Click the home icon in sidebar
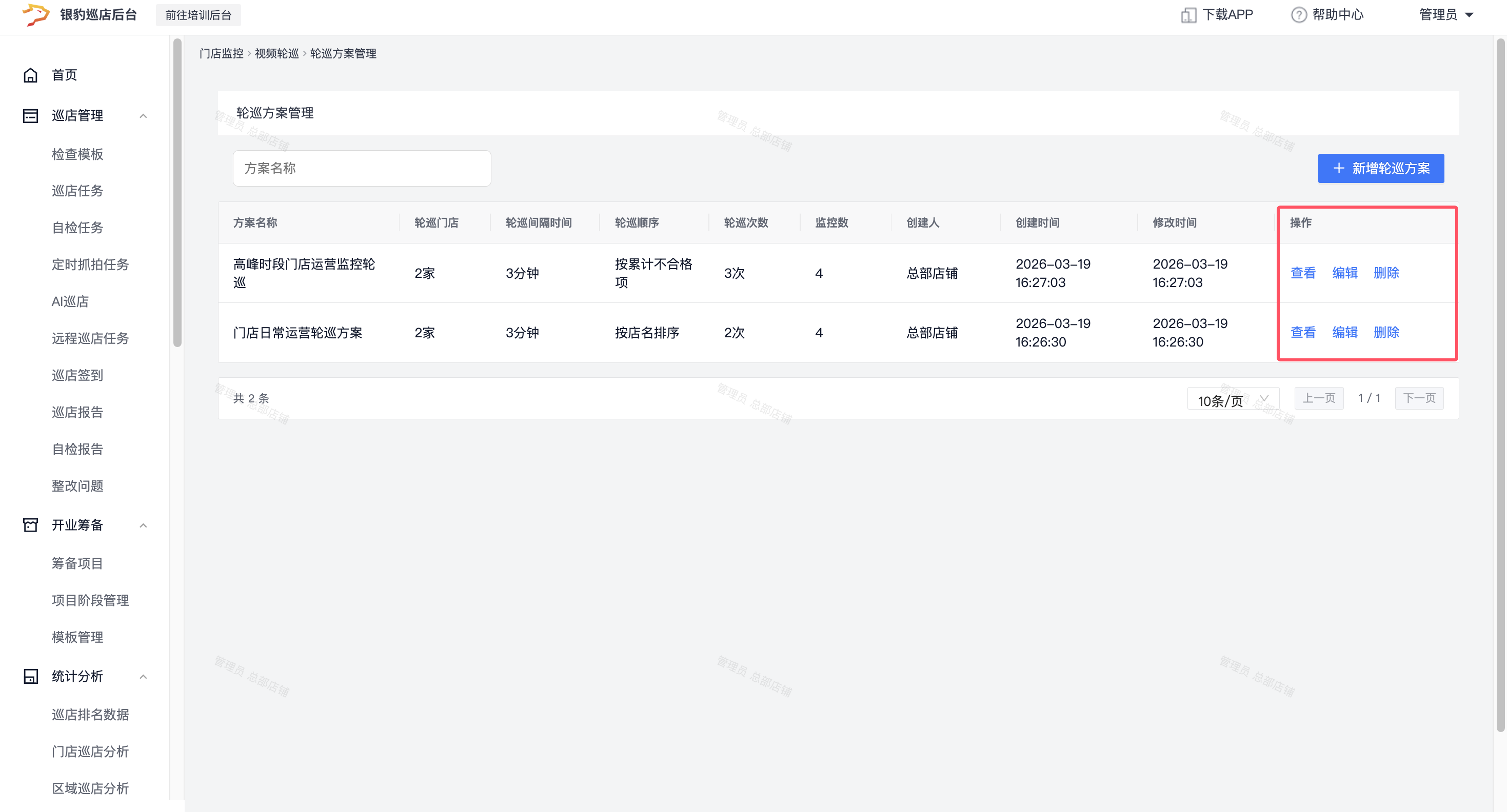1507x812 pixels. 30,75
